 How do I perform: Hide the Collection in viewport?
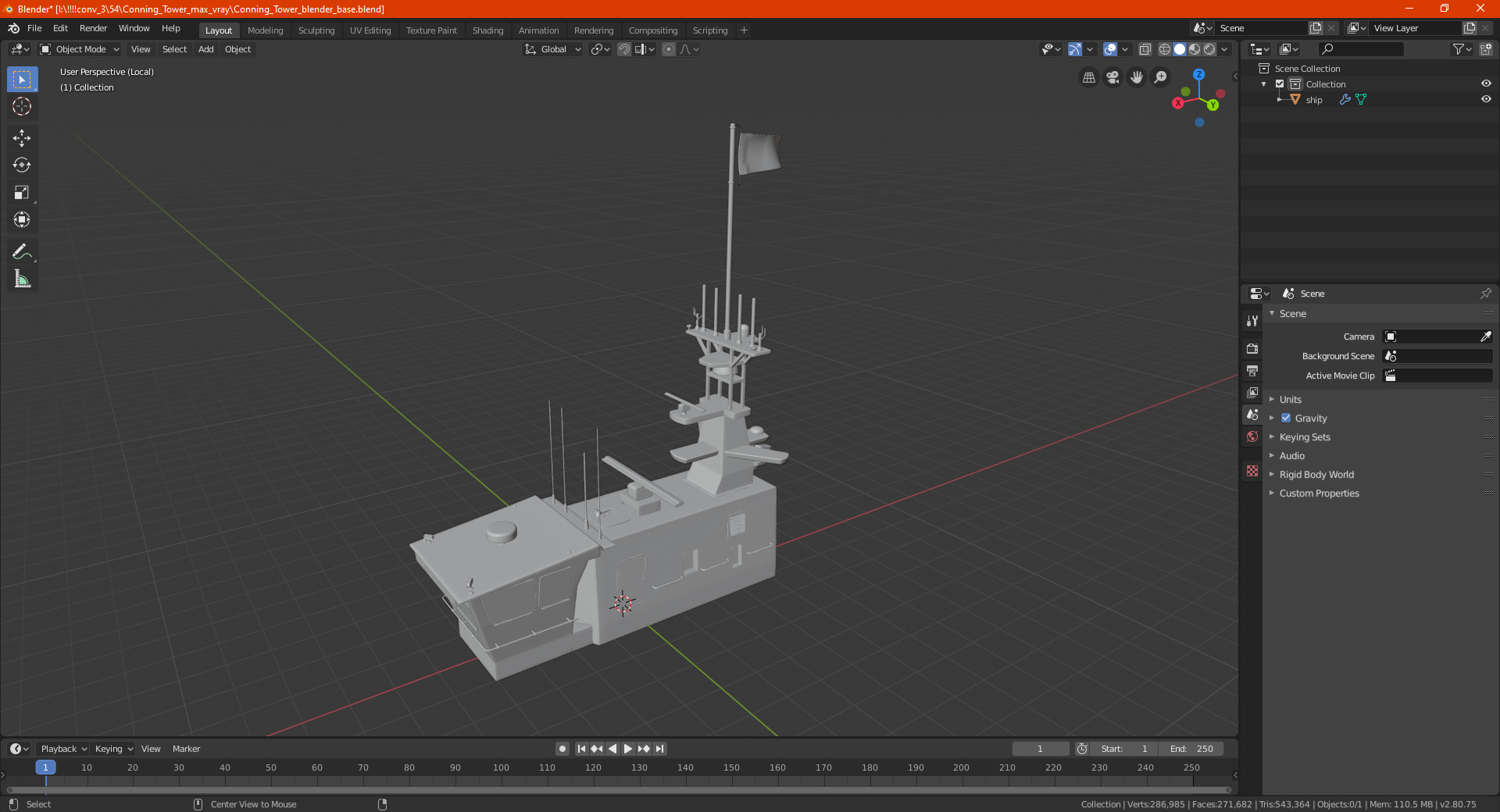[1486, 84]
